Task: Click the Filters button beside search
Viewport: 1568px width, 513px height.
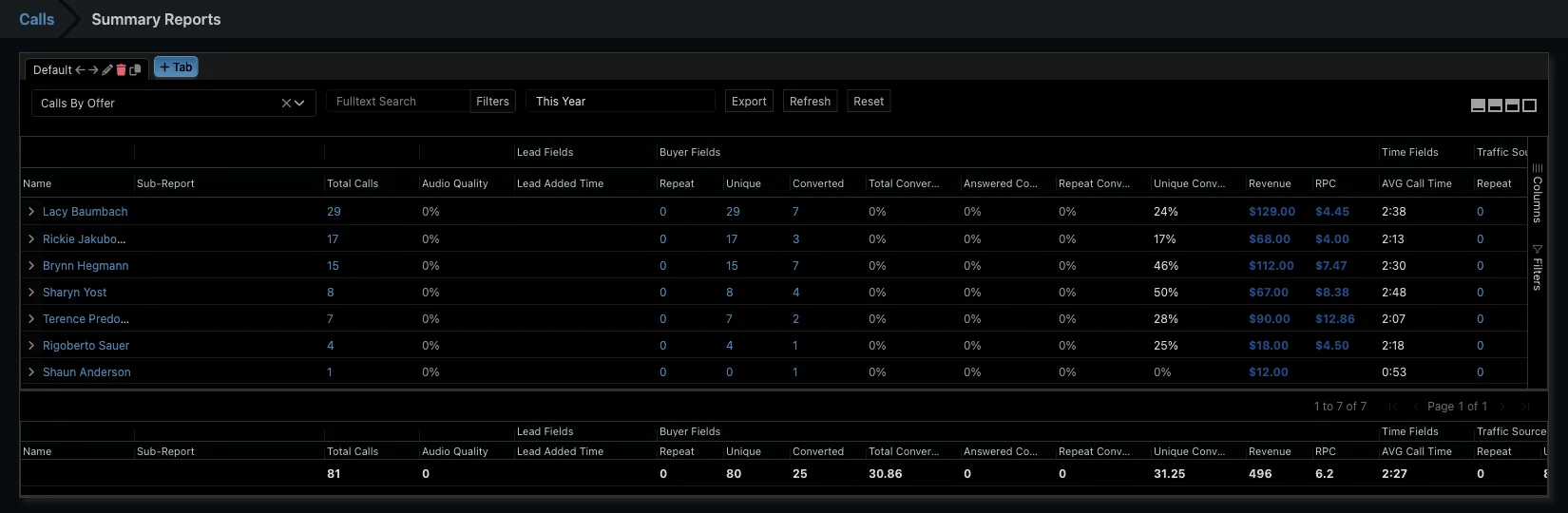Action: tap(492, 101)
